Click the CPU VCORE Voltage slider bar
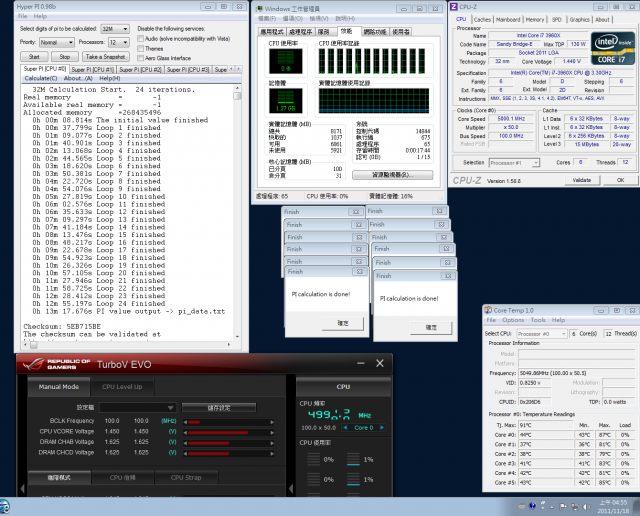This screenshot has width=640, height=516. [x=229, y=432]
